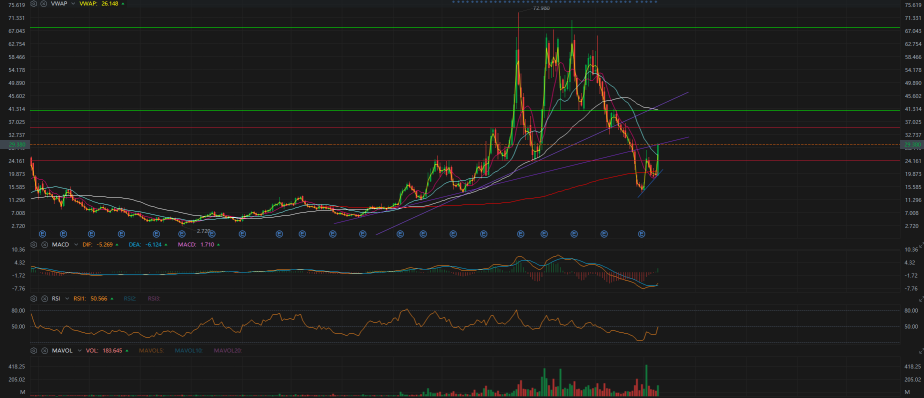The image size is (924, 398).
Task: Maximize the RSI panel using its expand icon
Action: (x=921, y=299)
